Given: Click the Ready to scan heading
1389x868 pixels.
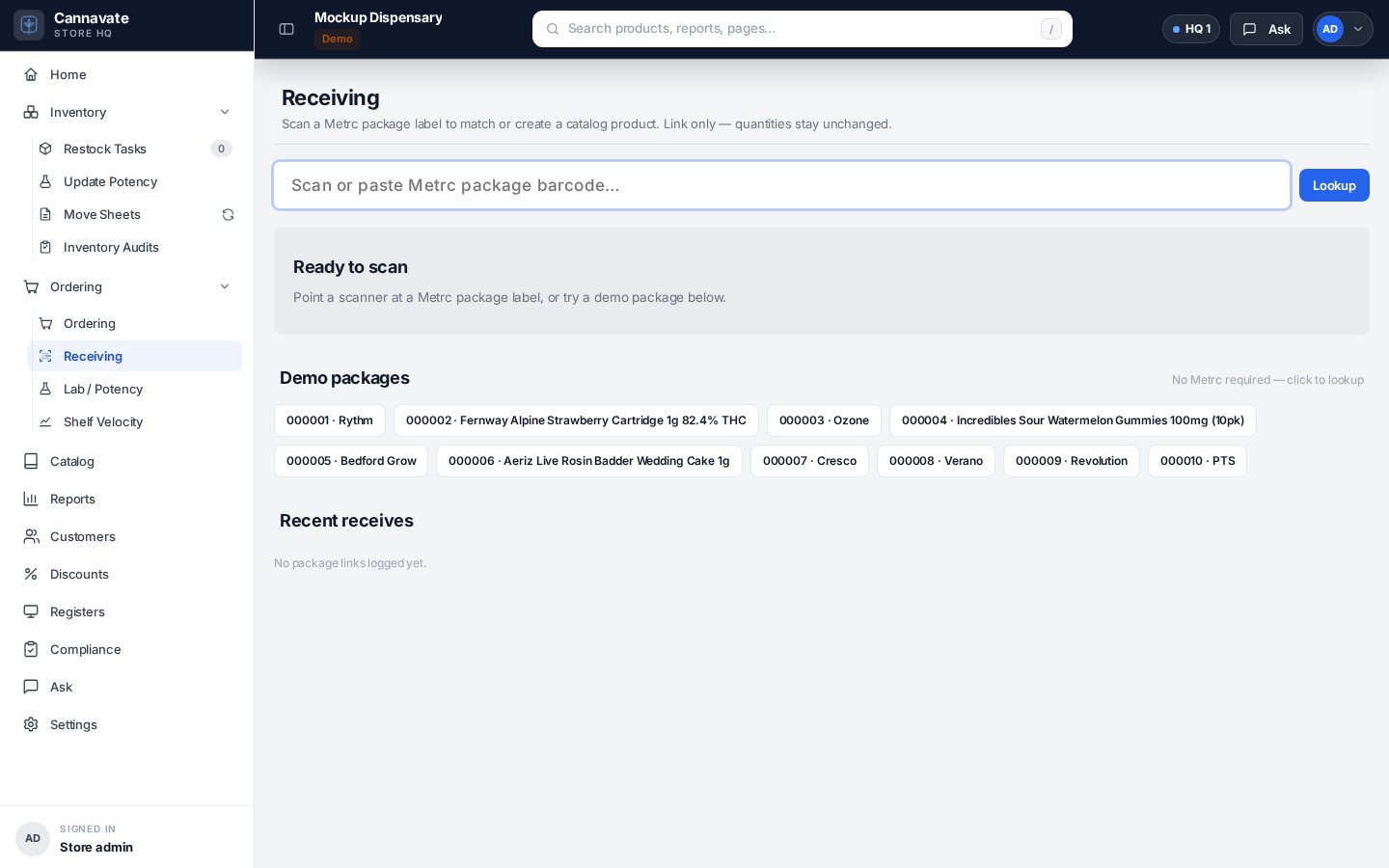Looking at the screenshot, I should 350,267.
